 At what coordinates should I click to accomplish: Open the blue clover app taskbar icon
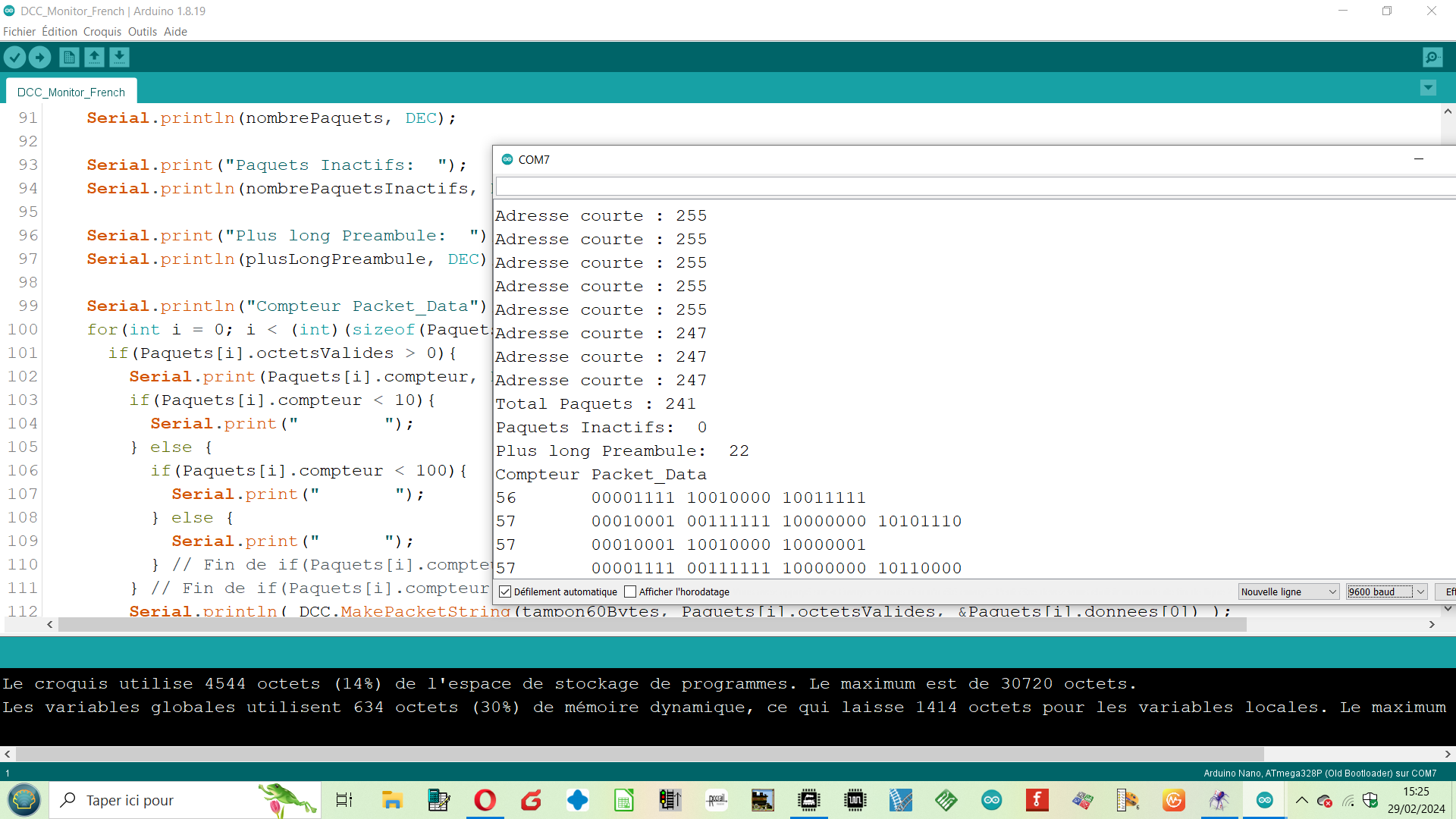pos(577,800)
